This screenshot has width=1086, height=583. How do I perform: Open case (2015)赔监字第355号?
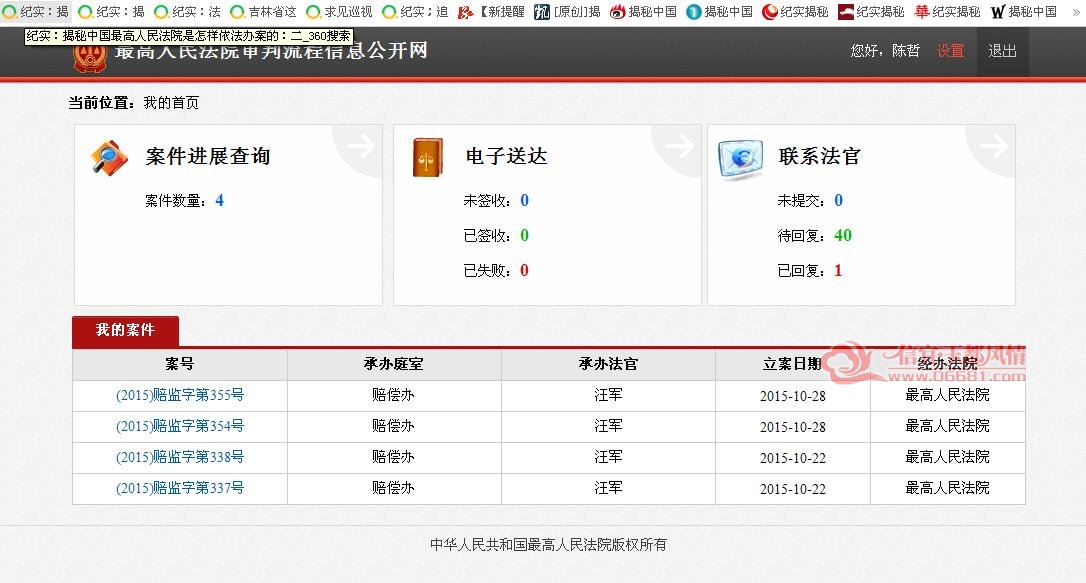click(180, 395)
